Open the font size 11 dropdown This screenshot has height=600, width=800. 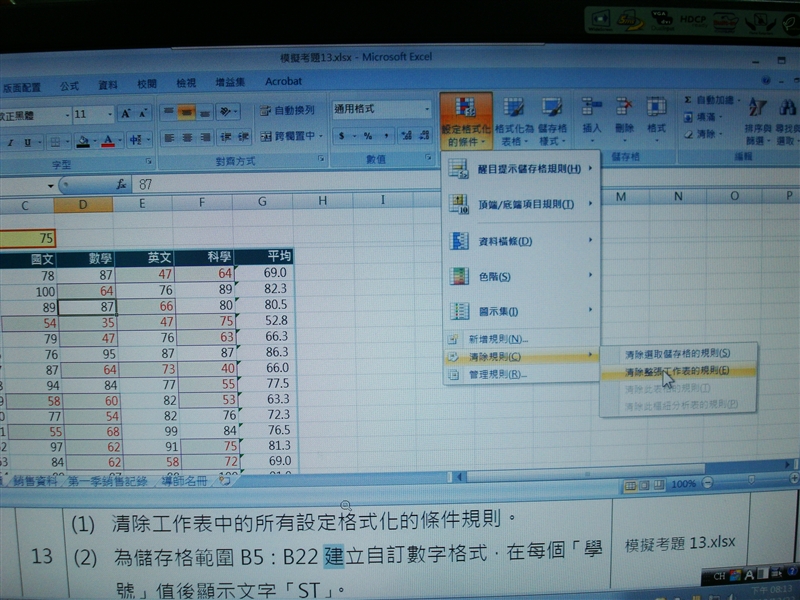(94, 114)
